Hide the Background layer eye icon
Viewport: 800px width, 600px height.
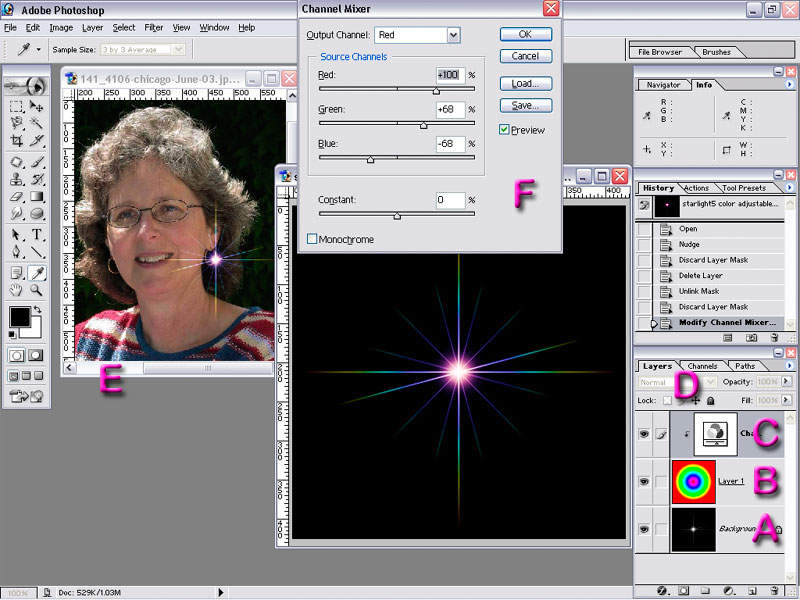(644, 530)
